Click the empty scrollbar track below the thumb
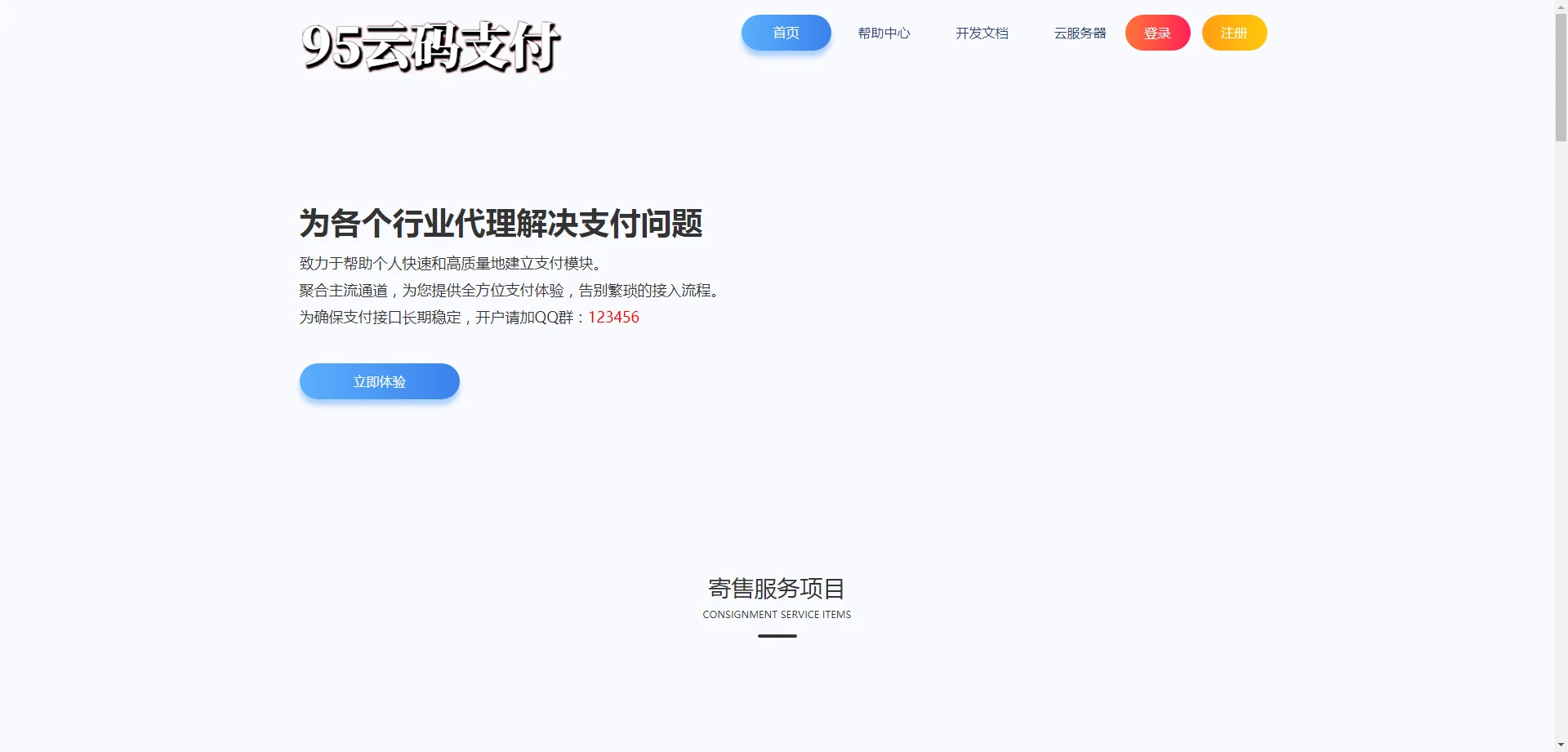This screenshot has width=1568, height=752. (x=1558, y=408)
